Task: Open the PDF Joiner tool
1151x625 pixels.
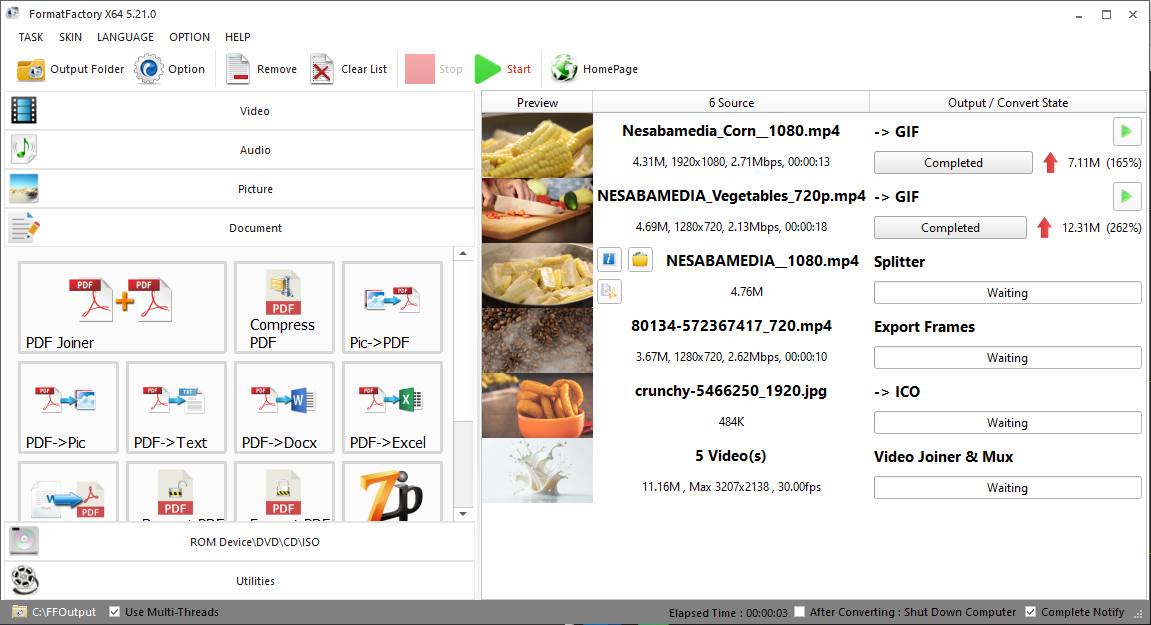Action: click(x=122, y=307)
